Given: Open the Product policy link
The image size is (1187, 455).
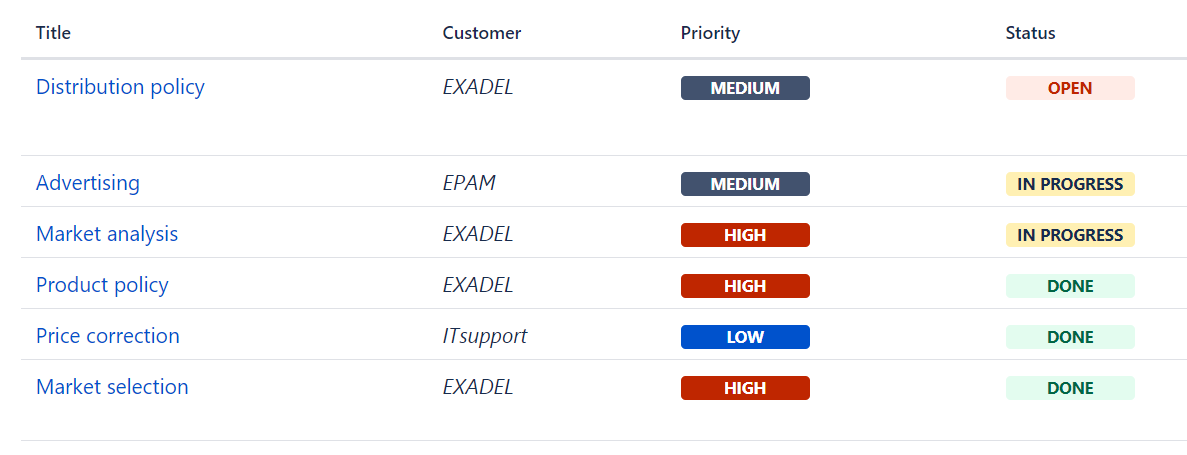Looking at the screenshot, I should coord(102,285).
